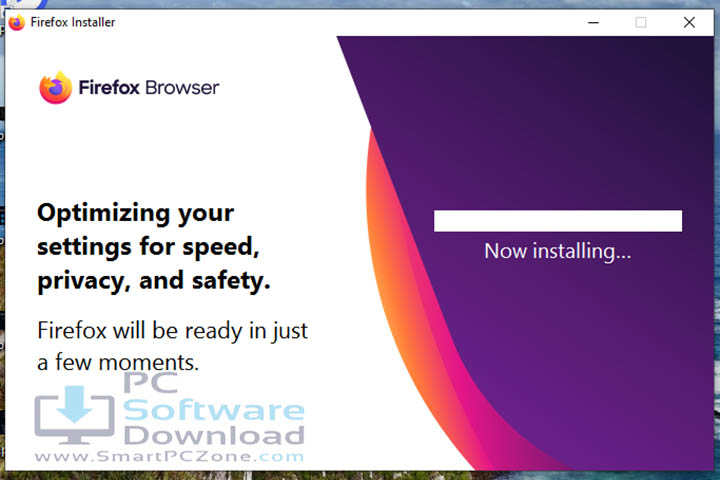
Task: Click the disabled maximize button
Action: (x=641, y=22)
